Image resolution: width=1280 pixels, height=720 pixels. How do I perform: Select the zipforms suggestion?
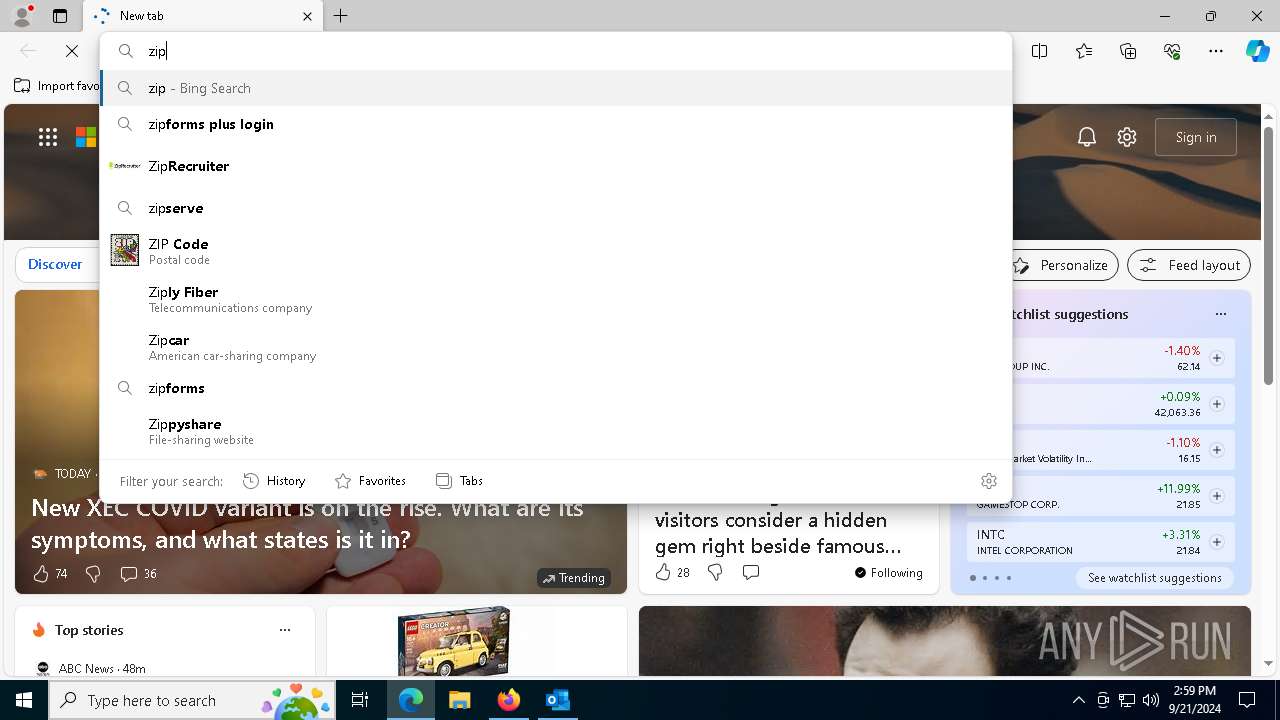(x=556, y=388)
